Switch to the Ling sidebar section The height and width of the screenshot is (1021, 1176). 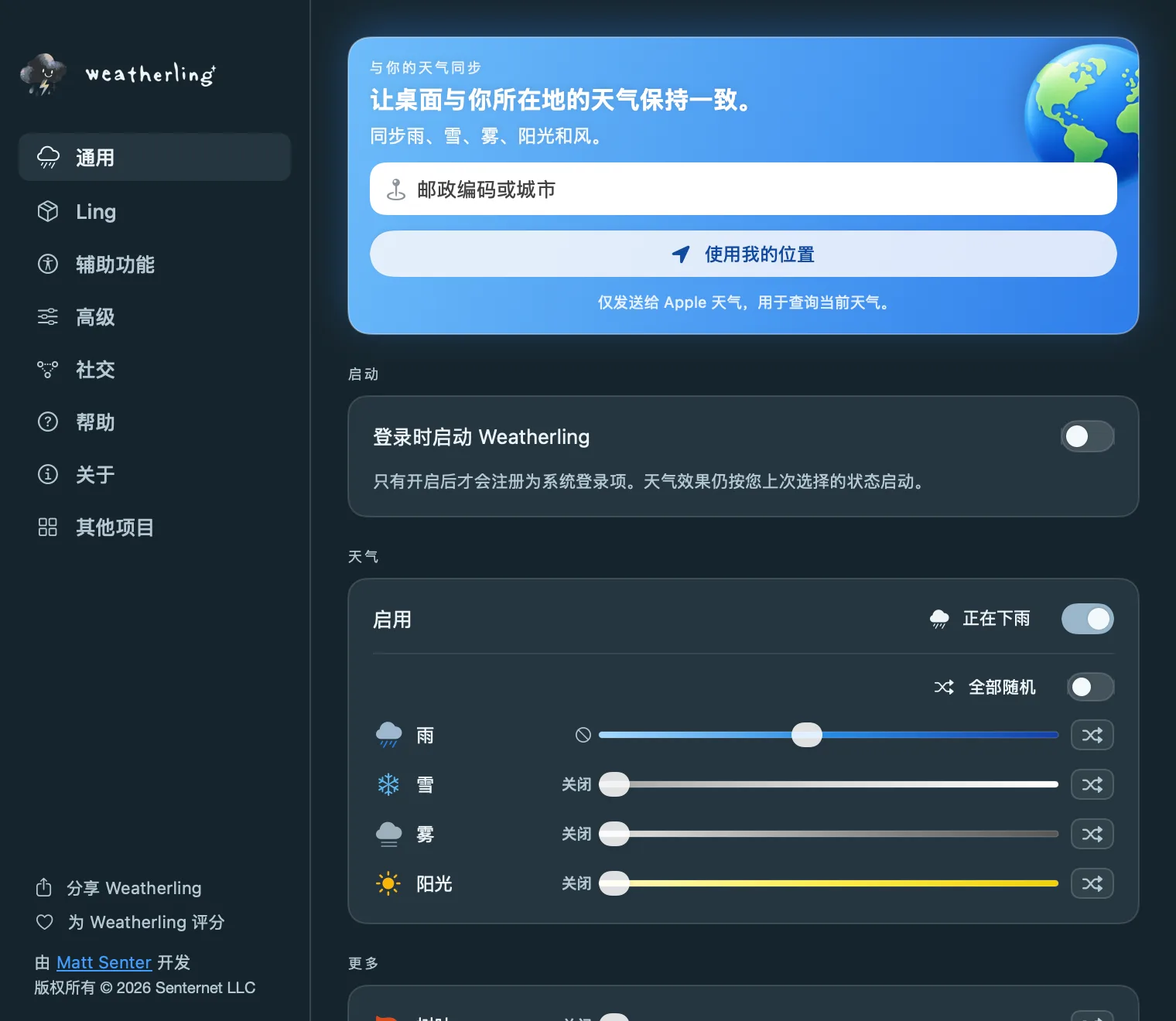(x=155, y=211)
